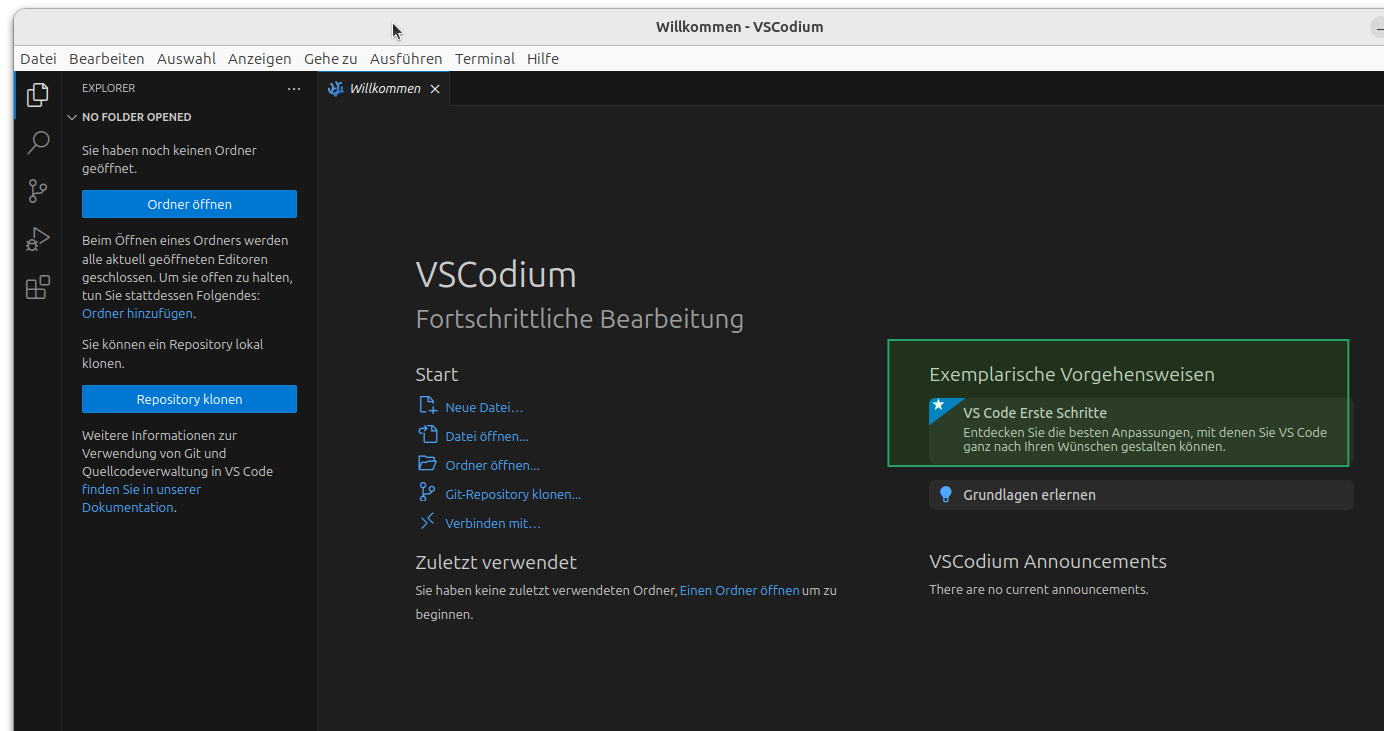Screen dimensions: 1384x731
Task: Click the new file icon beside 'Neue Datei…'
Action: pos(428,406)
